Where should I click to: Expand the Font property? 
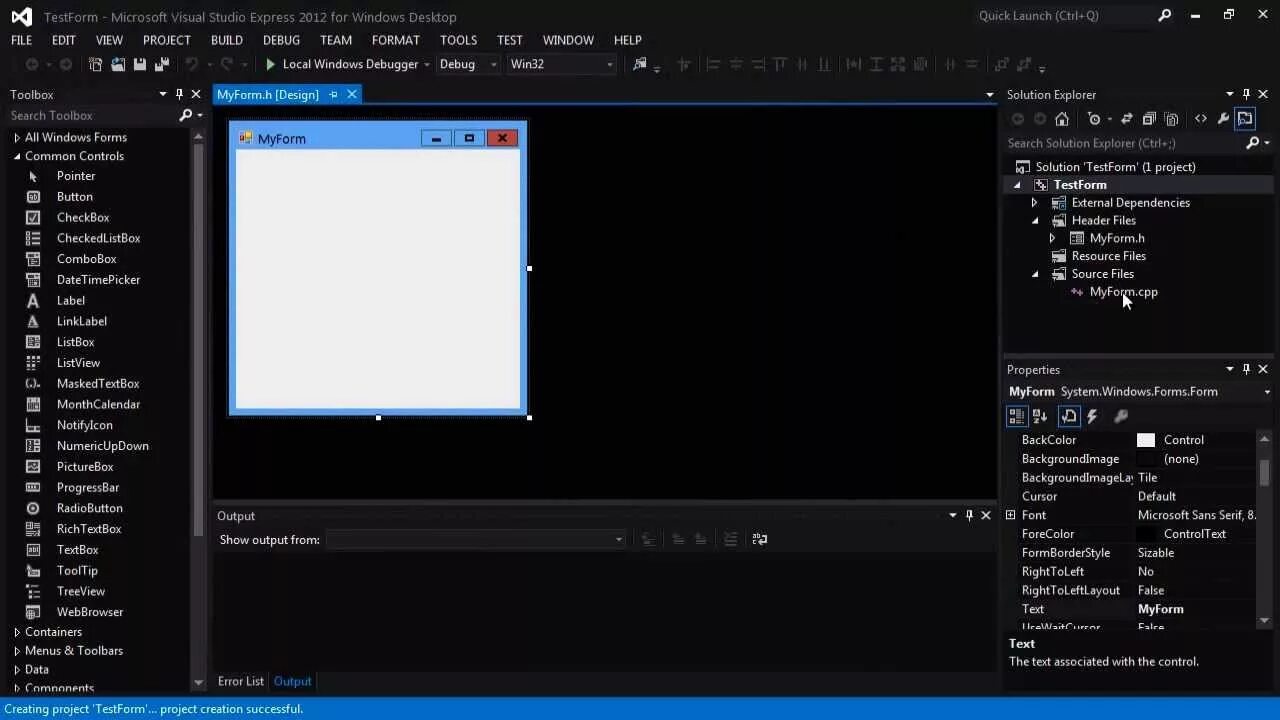pyautogui.click(x=1011, y=515)
